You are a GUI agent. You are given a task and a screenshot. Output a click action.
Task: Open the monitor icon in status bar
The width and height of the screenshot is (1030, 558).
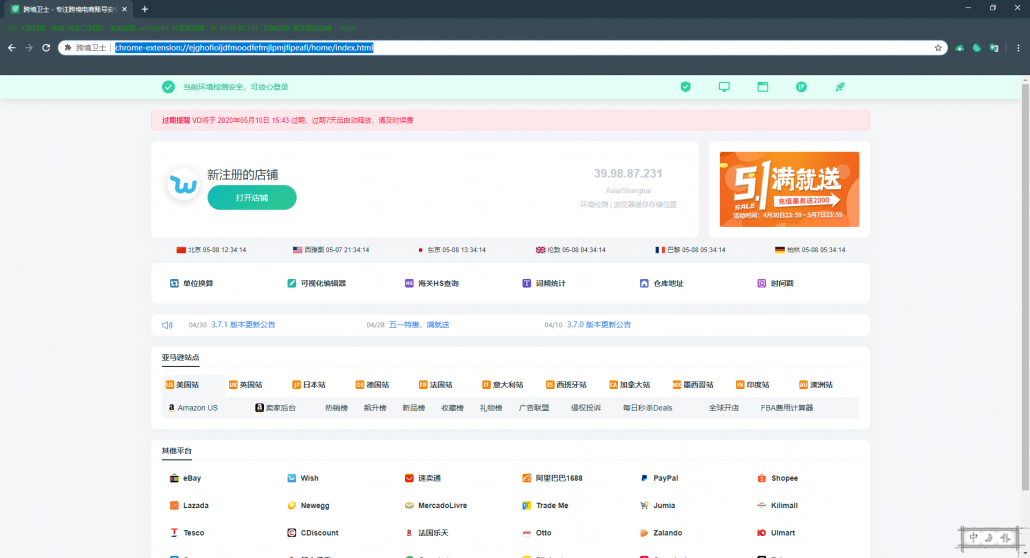[x=724, y=87]
